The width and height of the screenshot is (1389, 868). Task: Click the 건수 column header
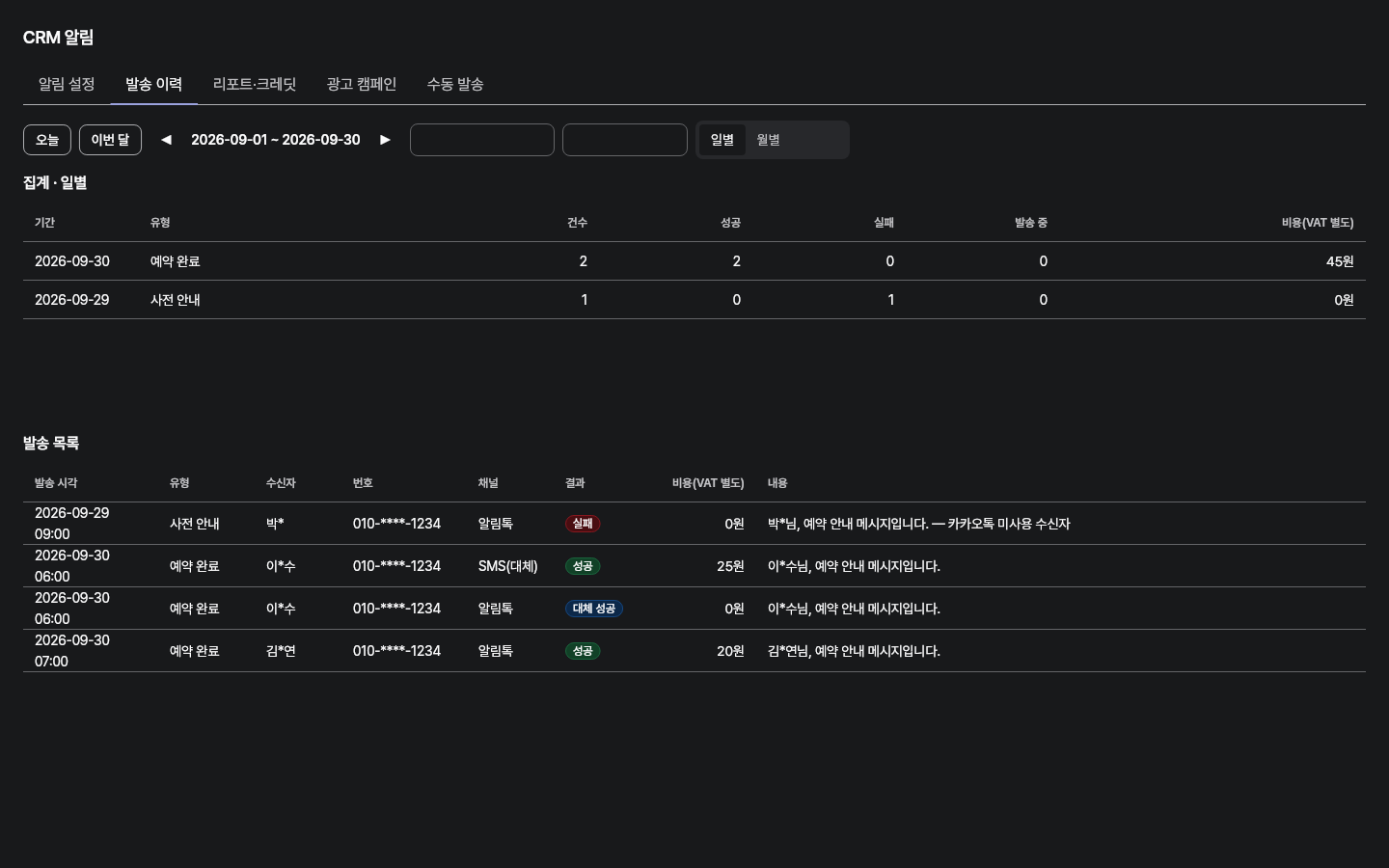(577, 223)
